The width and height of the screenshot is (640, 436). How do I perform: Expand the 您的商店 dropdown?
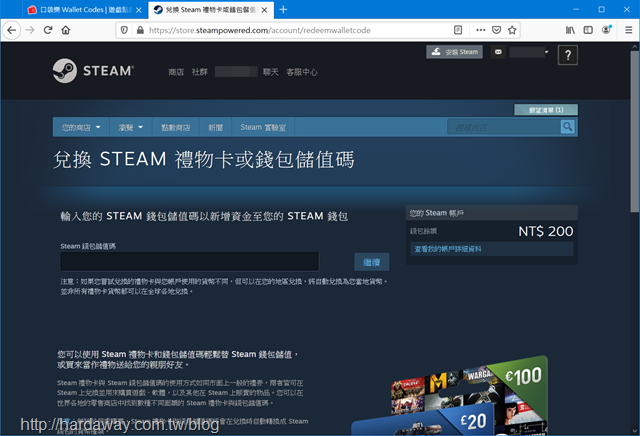click(81, 127)
